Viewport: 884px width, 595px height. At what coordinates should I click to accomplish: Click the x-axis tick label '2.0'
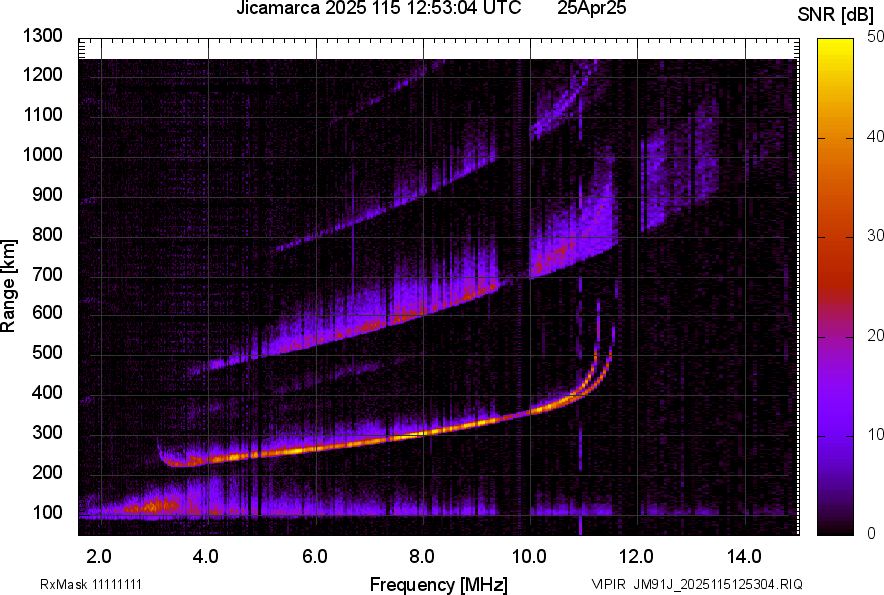coord(99,557)
